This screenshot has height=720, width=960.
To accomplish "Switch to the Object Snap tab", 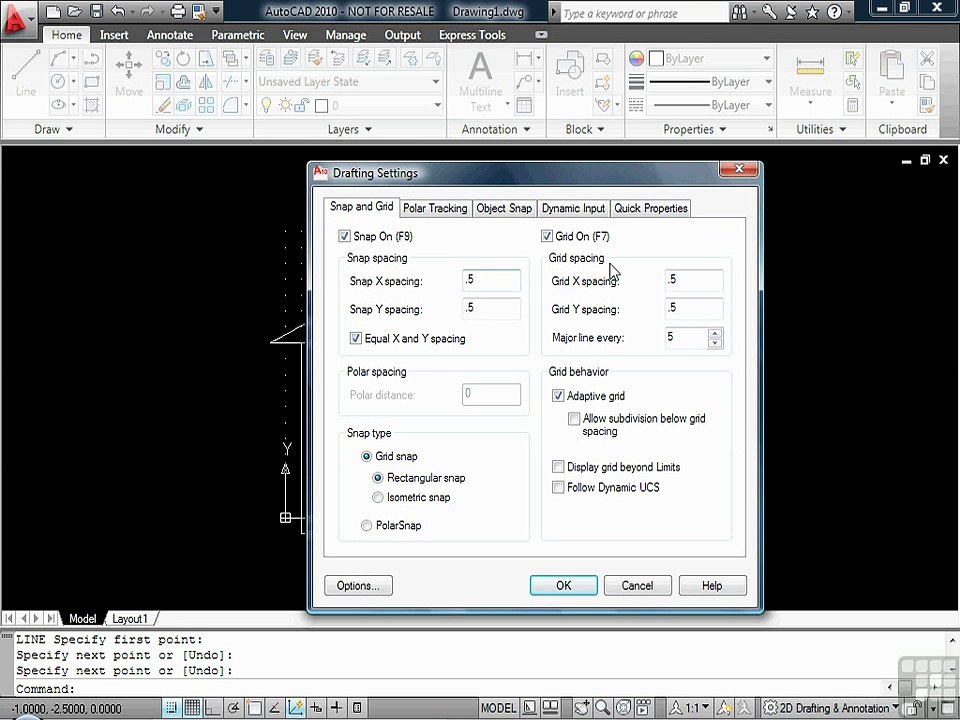I will [504, 208].
